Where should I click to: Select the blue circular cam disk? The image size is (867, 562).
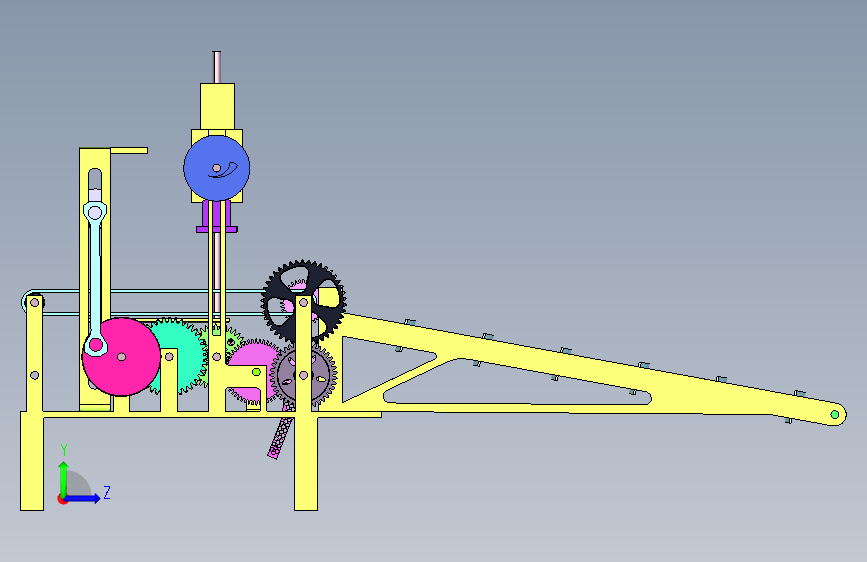pos(217,168)
